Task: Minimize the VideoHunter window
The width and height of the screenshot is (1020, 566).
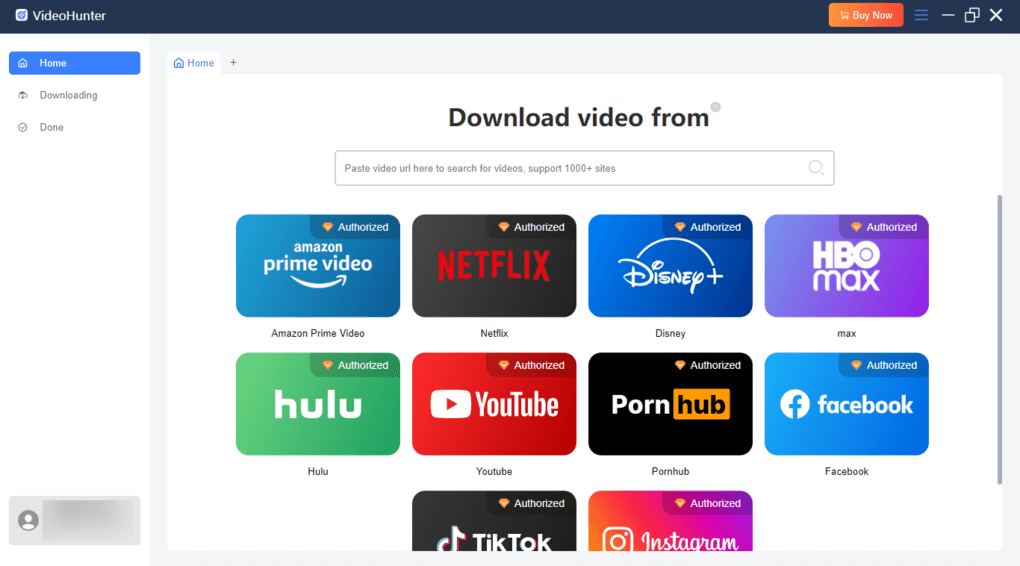Action: [x=948, y=15]
